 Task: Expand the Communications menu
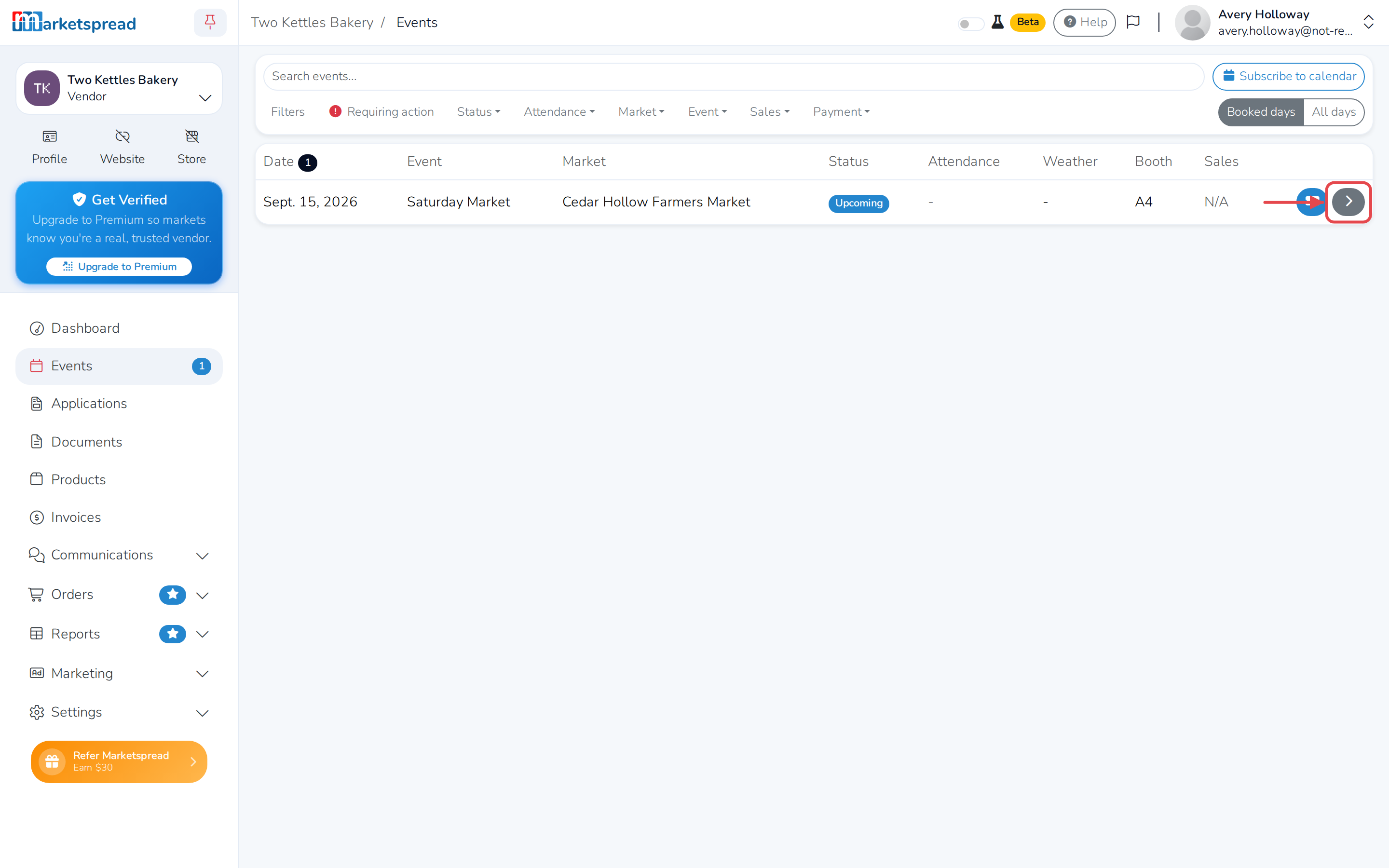pyautogui.click(x=202, y=556)
